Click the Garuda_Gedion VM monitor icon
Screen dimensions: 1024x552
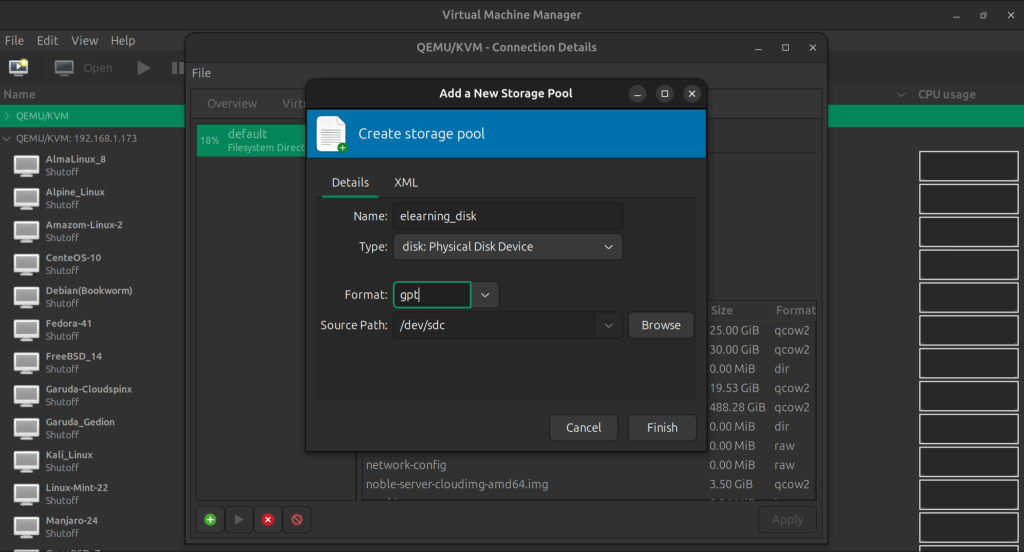pos(26,429)
